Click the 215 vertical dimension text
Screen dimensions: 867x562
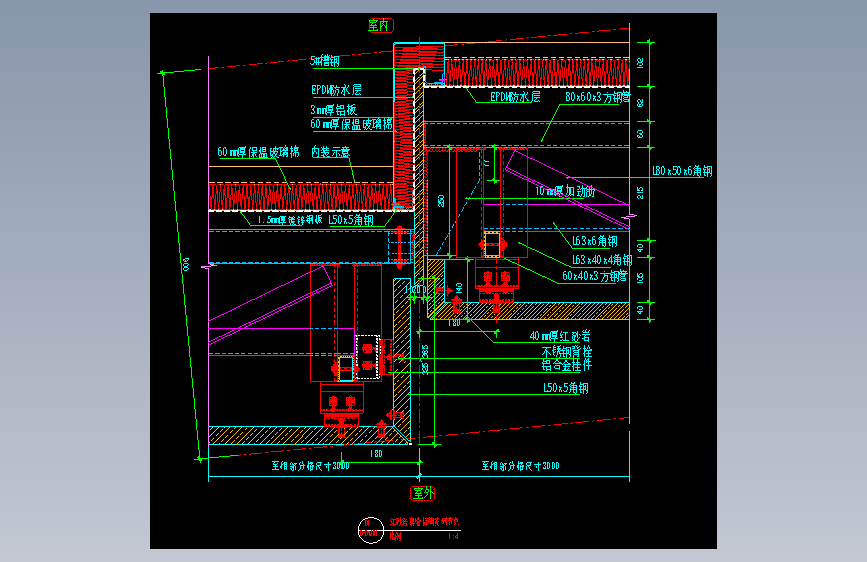[640, 192]
